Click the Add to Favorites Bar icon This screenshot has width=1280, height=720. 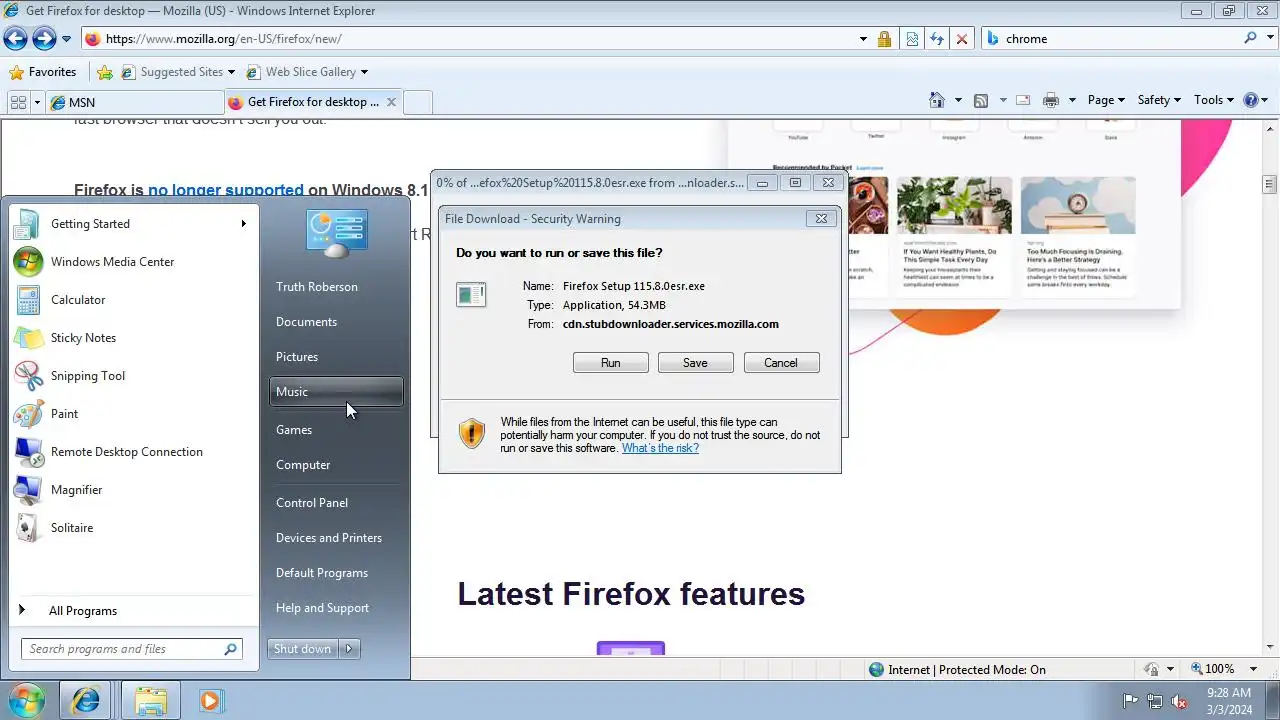(105, 72)
